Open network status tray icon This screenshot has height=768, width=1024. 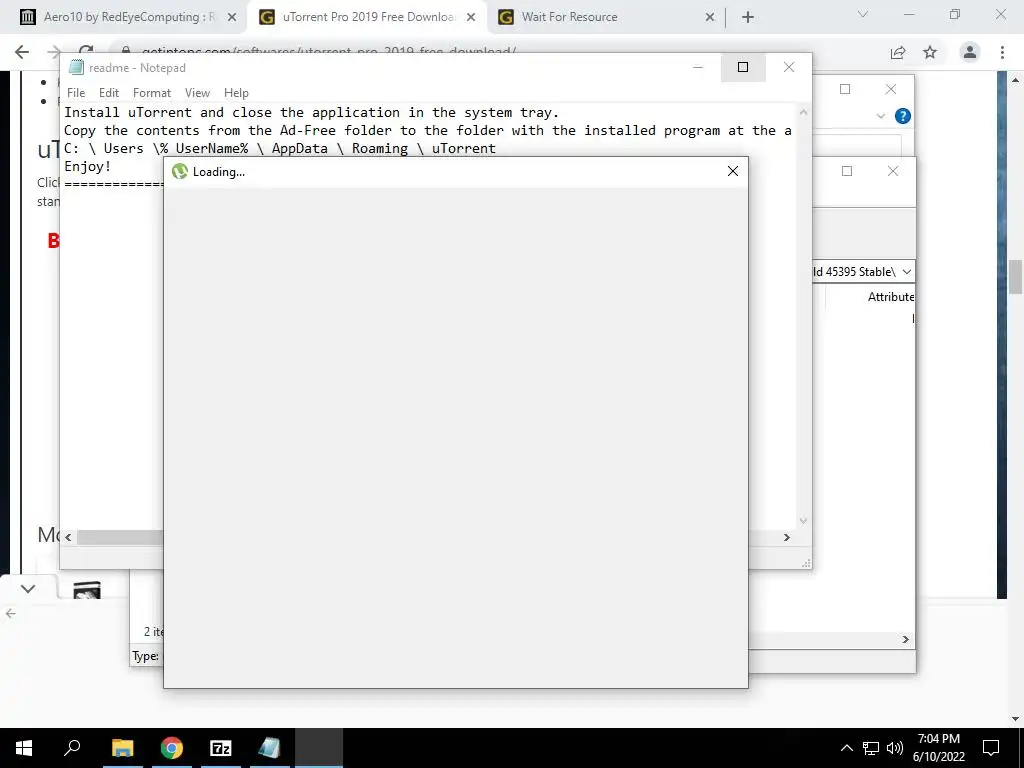pos(871,748)
